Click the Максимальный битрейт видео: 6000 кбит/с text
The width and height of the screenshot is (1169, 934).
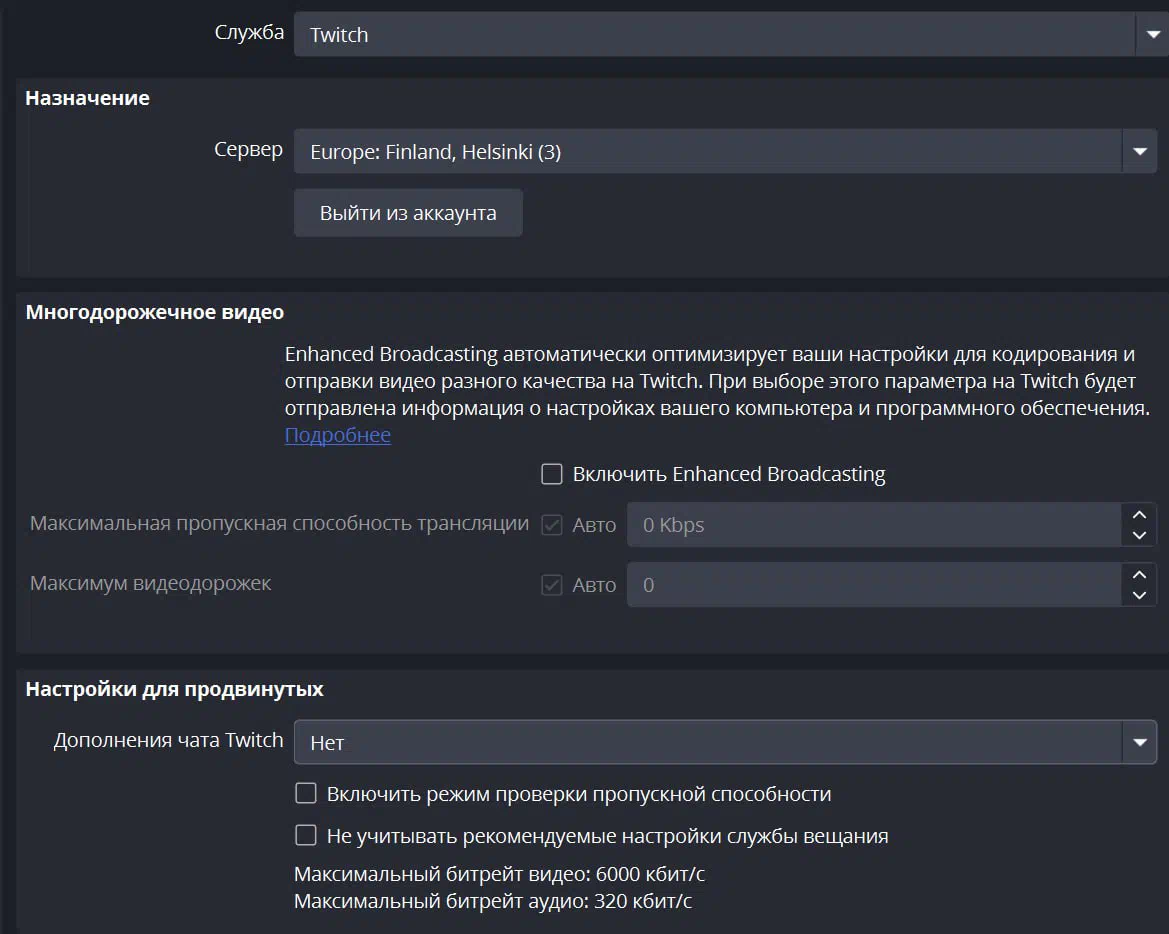pyautogui.click(x=500, y=874)
